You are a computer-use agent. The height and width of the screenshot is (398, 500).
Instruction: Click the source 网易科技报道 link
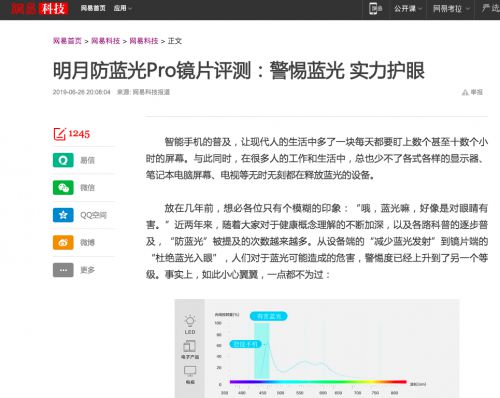click(151, 92)
